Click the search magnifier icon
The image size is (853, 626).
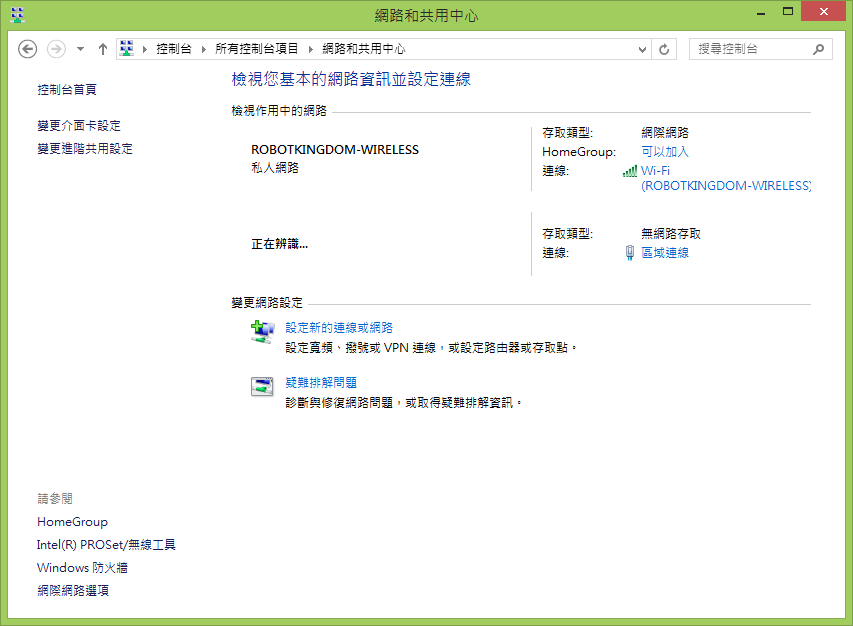818,49
